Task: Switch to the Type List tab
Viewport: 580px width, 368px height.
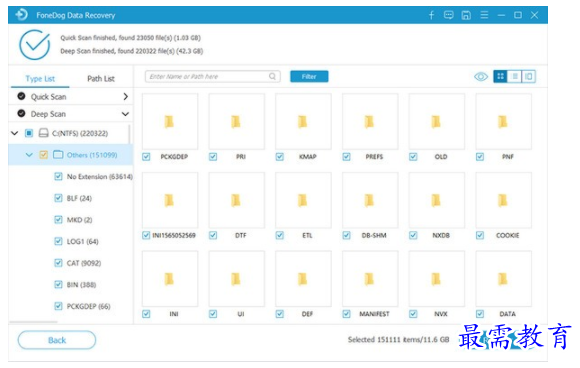Action: (x=40, y=78)
